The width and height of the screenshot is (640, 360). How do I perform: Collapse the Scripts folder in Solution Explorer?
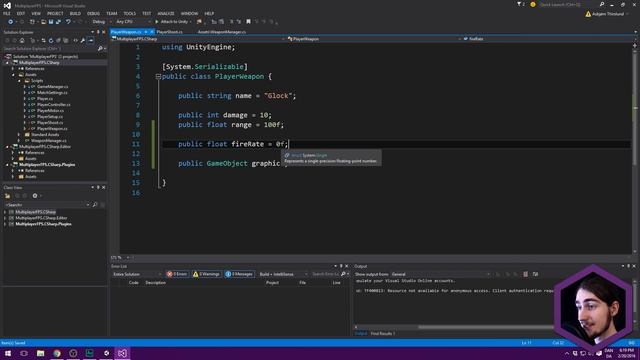[19, 80]
